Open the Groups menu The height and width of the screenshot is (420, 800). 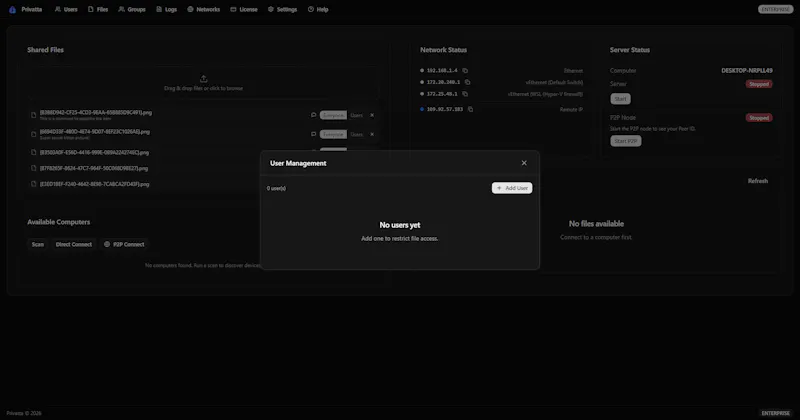(132, 9)
